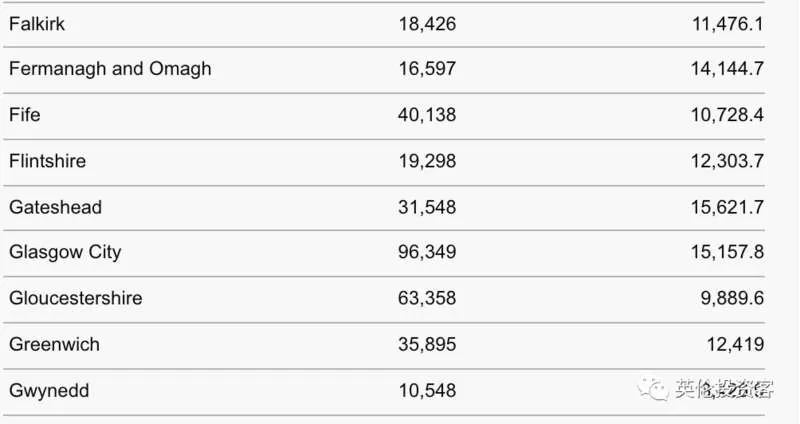Select the Falkirk row name
Image resolution: width=800 pixels, height=424 pixels.
coord(37,24)
